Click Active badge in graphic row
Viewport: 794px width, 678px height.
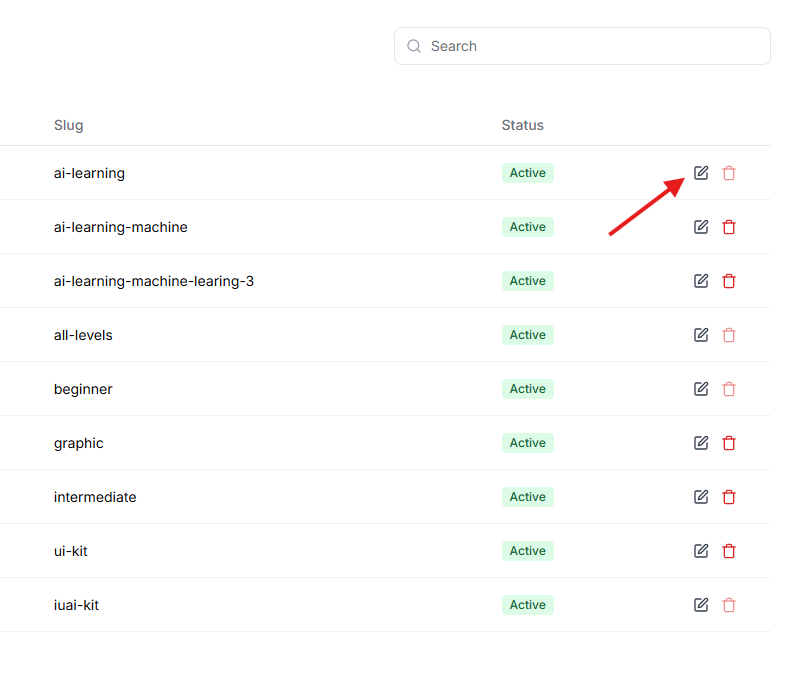[x=528, y=443]
